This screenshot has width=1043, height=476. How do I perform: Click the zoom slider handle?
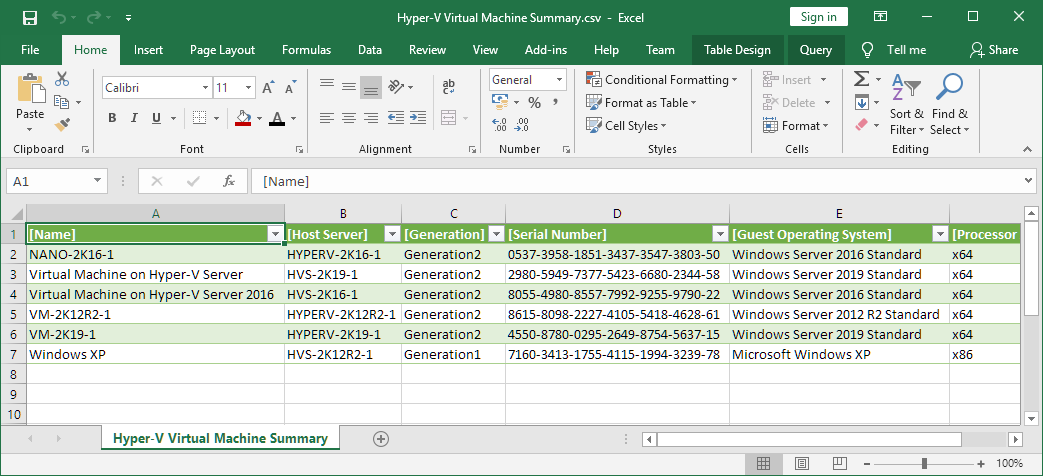(925, 463)
